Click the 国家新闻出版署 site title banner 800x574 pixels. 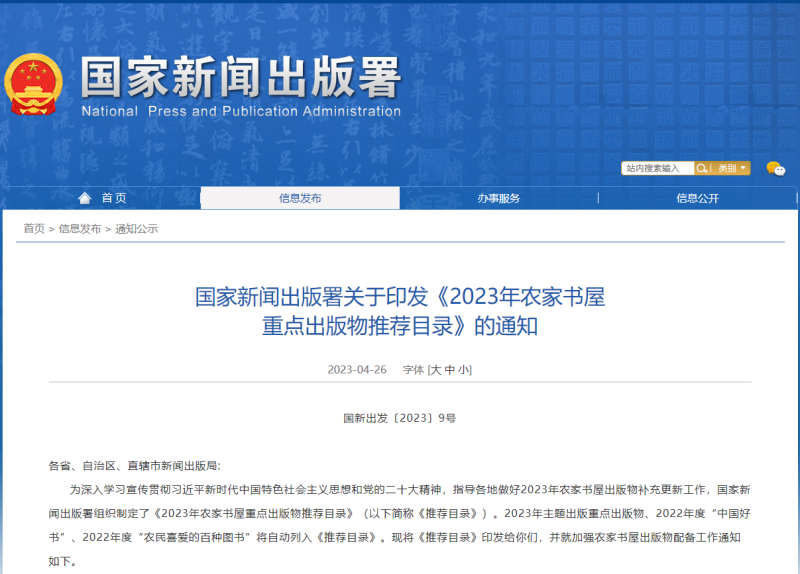[x=240, y=77]
